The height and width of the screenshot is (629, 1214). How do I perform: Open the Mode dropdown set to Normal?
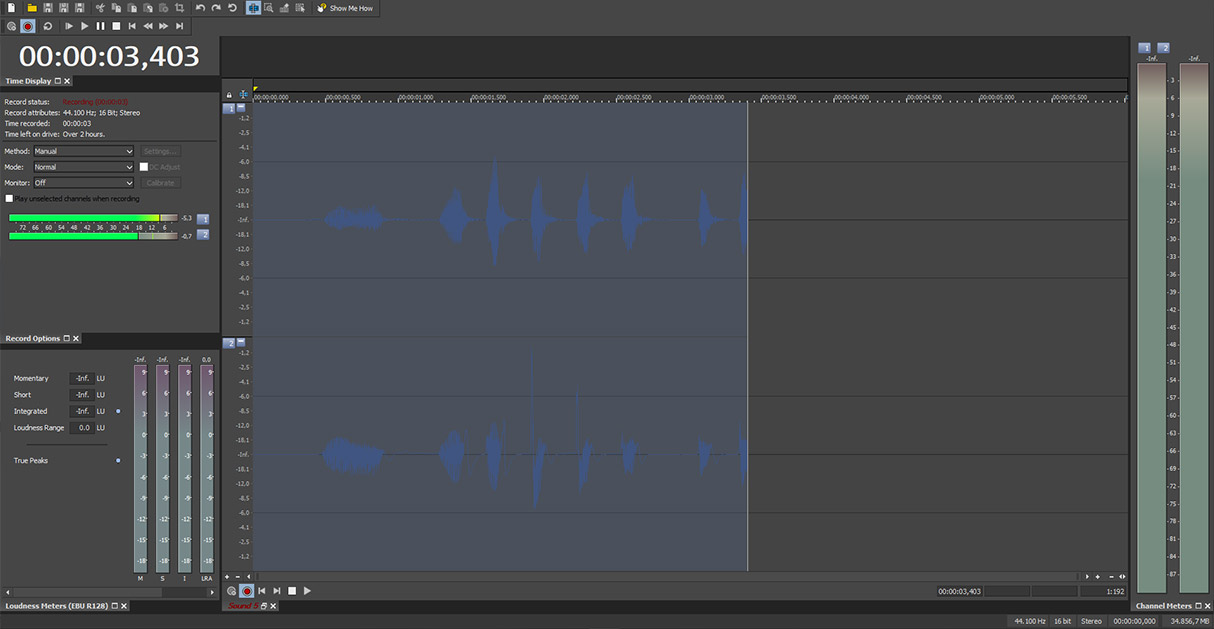click(x=83, y=167)
